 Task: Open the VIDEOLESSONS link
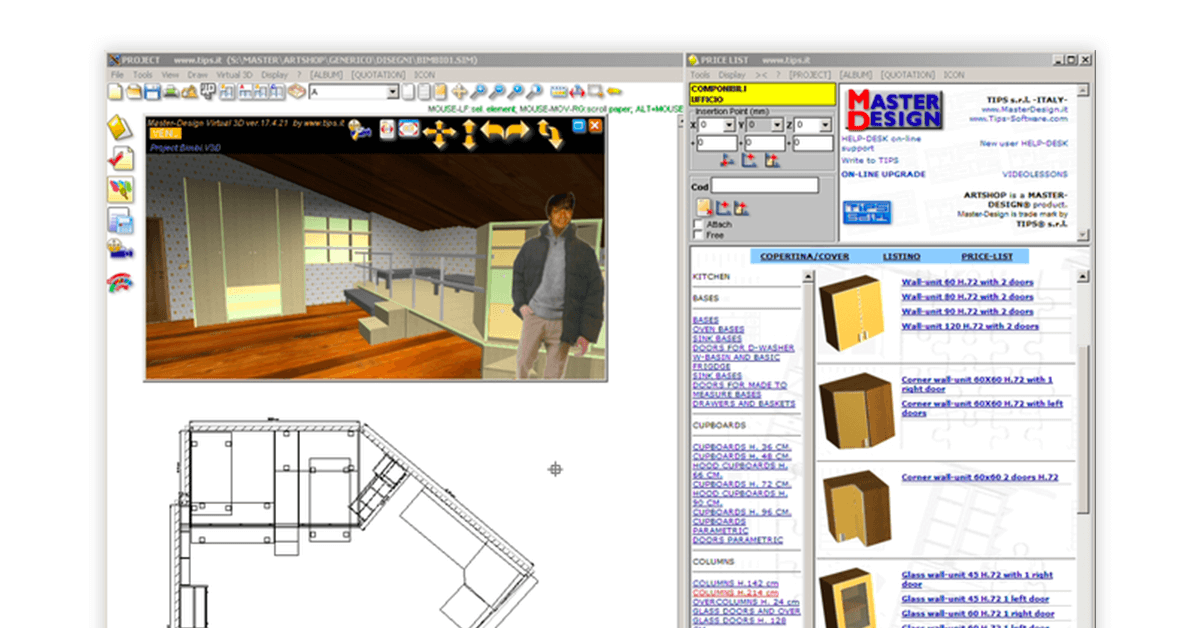point(1035,174)
